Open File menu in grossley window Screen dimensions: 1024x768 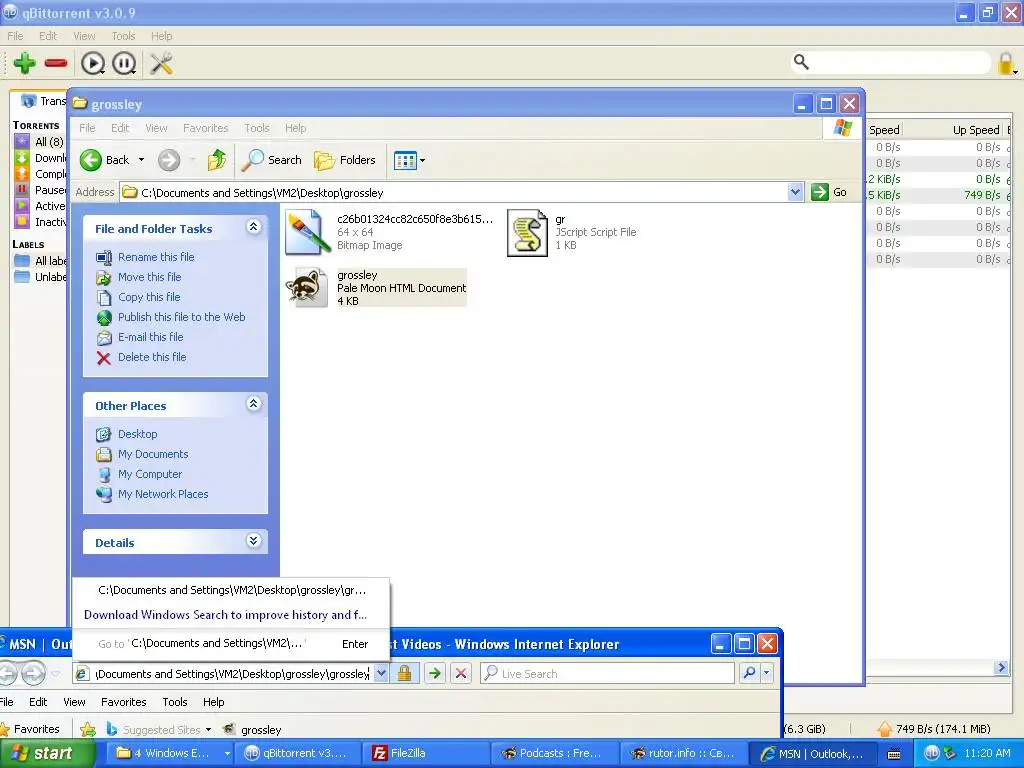pos(87,128)
